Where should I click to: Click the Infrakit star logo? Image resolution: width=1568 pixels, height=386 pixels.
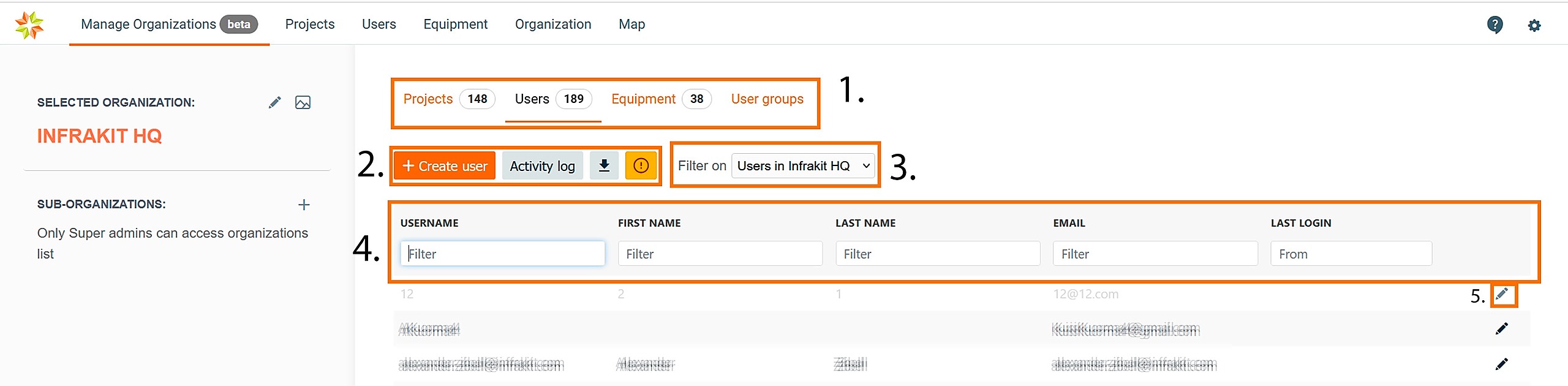(x=29, y=25)
